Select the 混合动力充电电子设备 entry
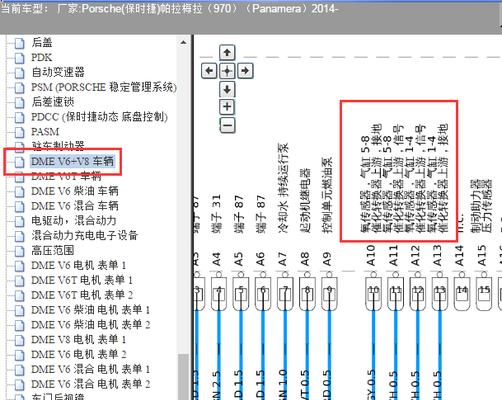Screen dimensions: 502x400 (x=85, y=235)
